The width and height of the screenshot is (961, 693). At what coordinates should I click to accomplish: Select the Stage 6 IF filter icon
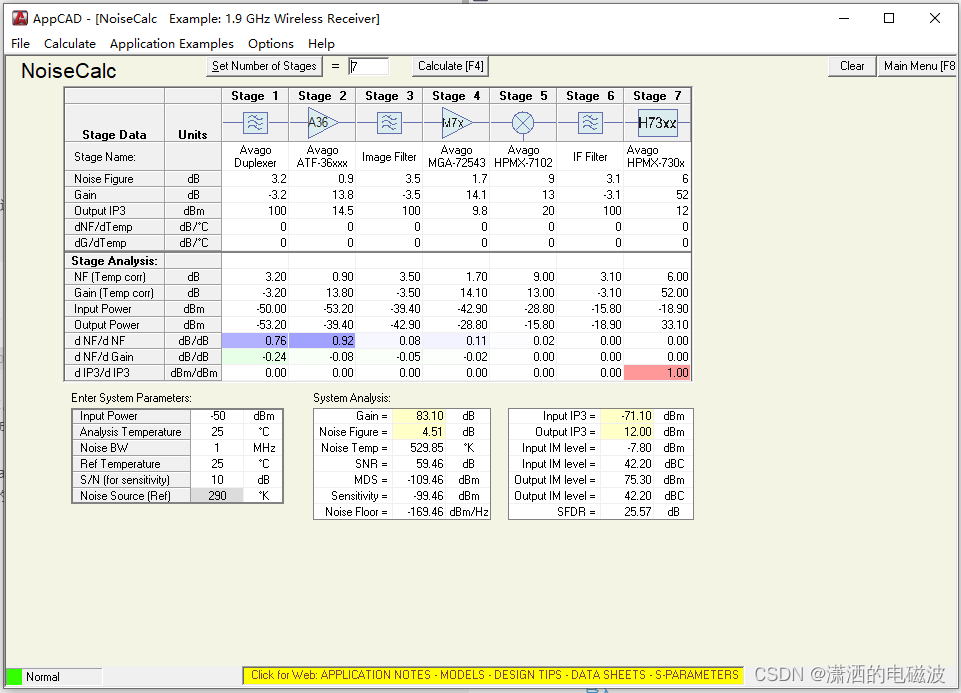590,123
